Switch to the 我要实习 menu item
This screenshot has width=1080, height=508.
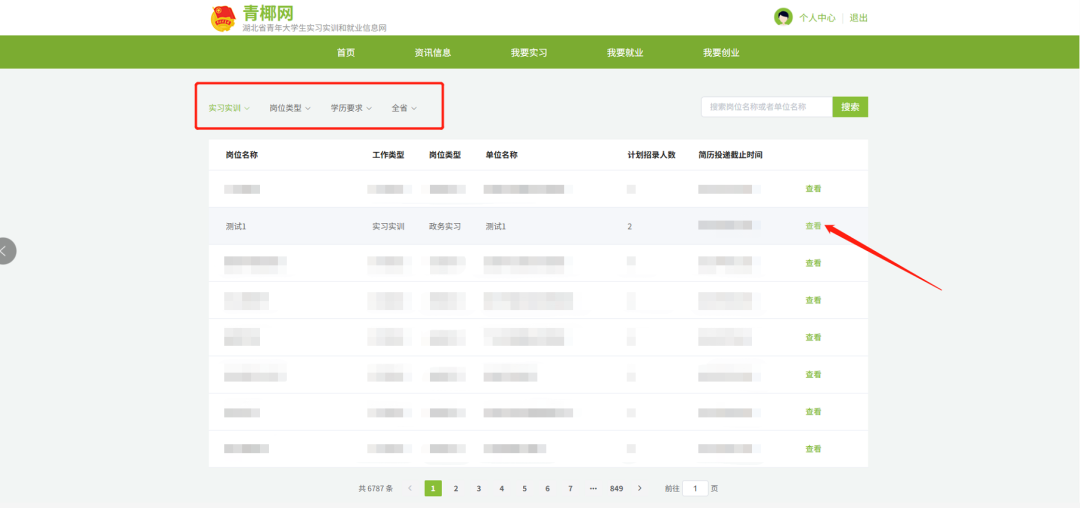(x=529, y=53)
